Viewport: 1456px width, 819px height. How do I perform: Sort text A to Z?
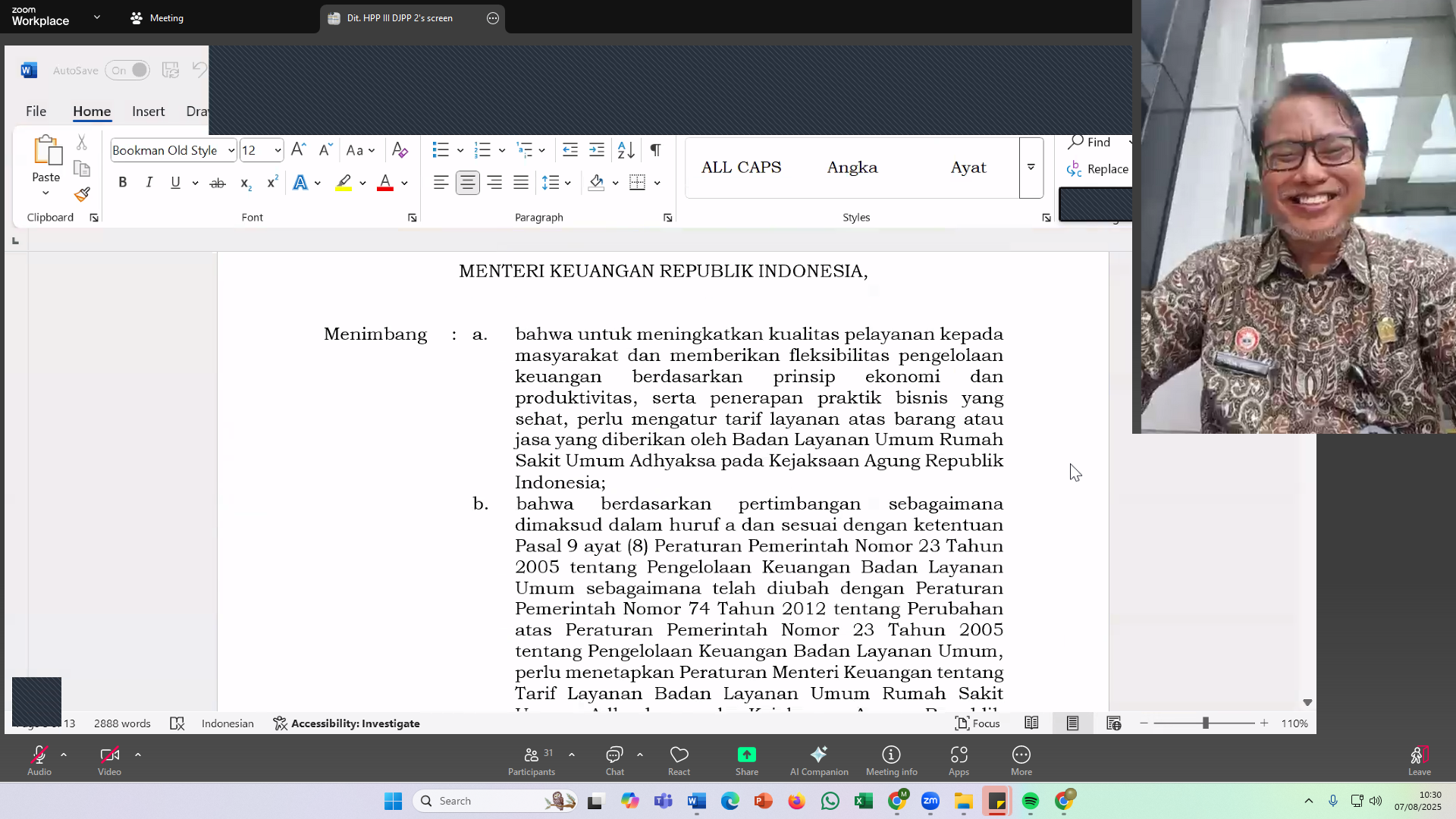(626, 150)
